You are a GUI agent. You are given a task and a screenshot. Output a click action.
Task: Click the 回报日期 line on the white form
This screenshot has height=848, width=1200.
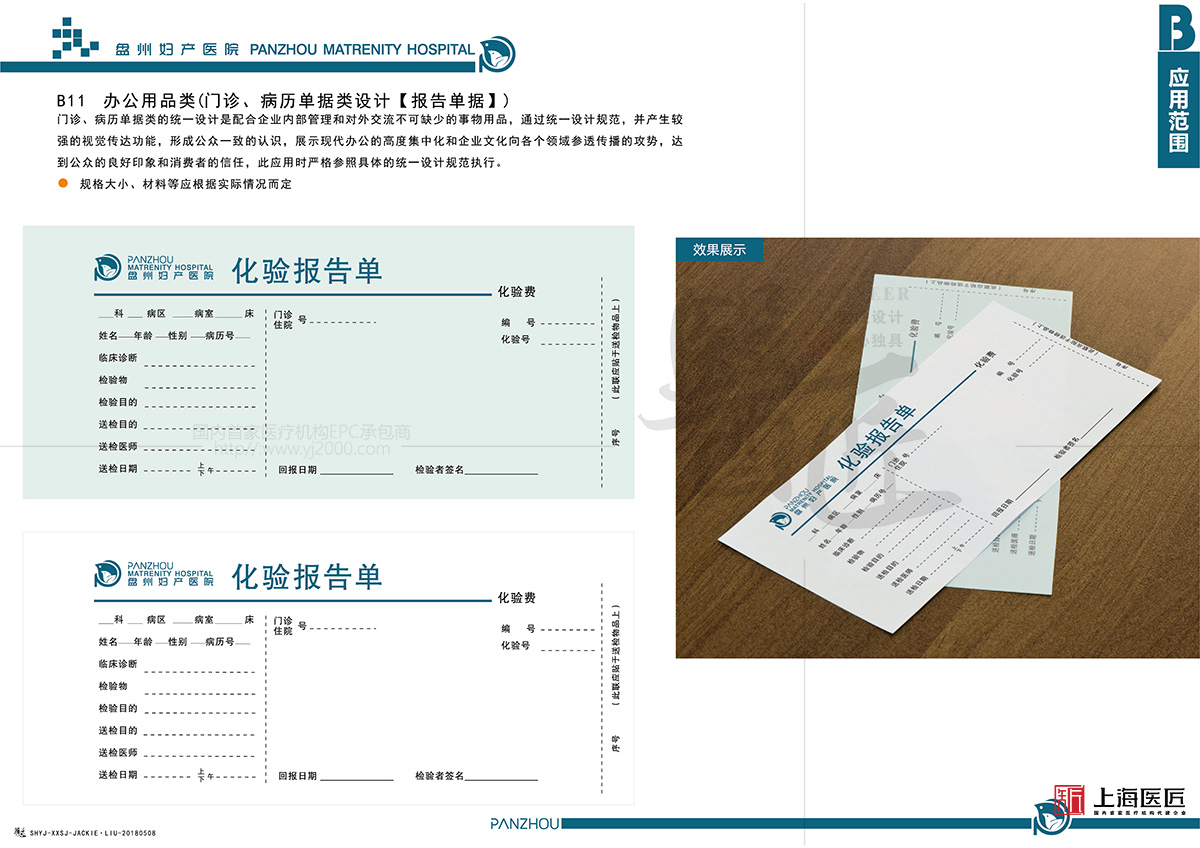[356, 776]
